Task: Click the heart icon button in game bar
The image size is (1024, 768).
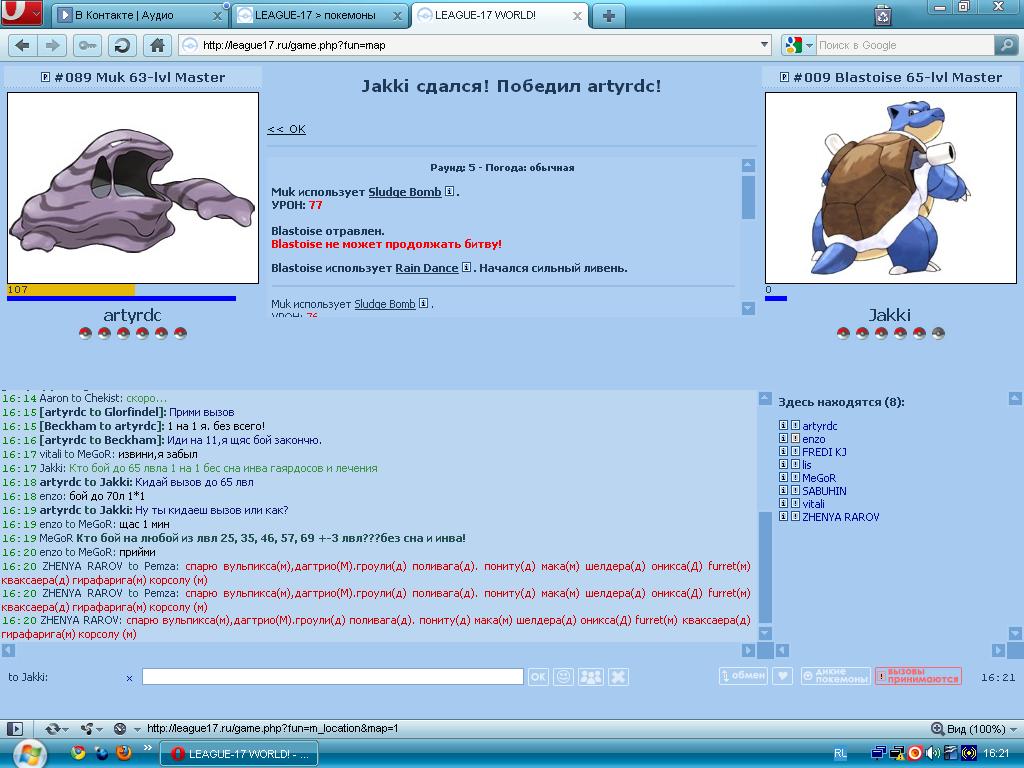Action: [x=782, y=676]
